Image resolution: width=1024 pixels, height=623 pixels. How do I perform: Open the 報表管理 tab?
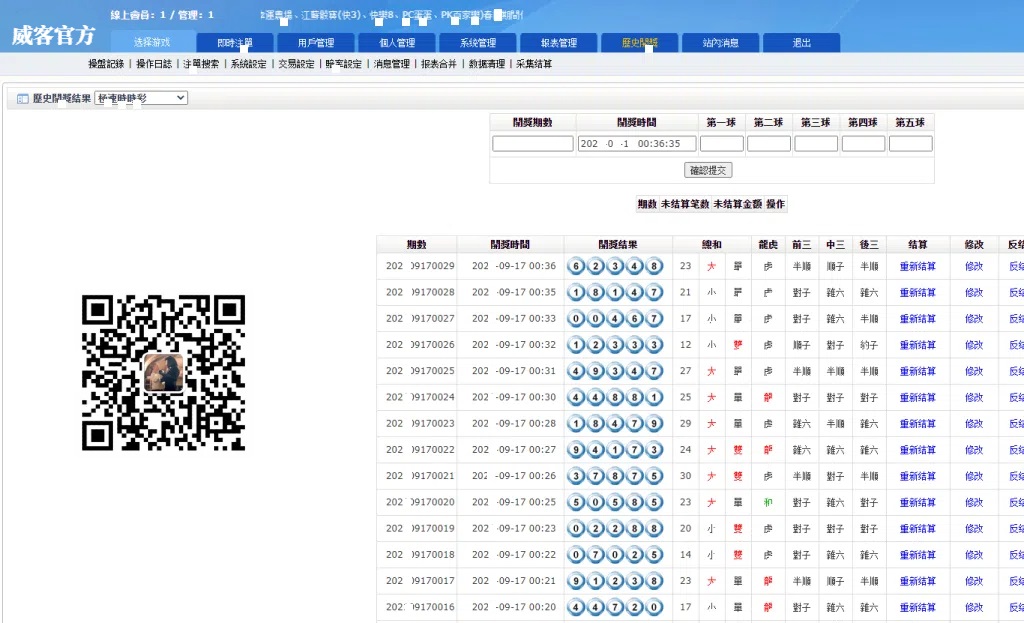(x=559, y=42)
